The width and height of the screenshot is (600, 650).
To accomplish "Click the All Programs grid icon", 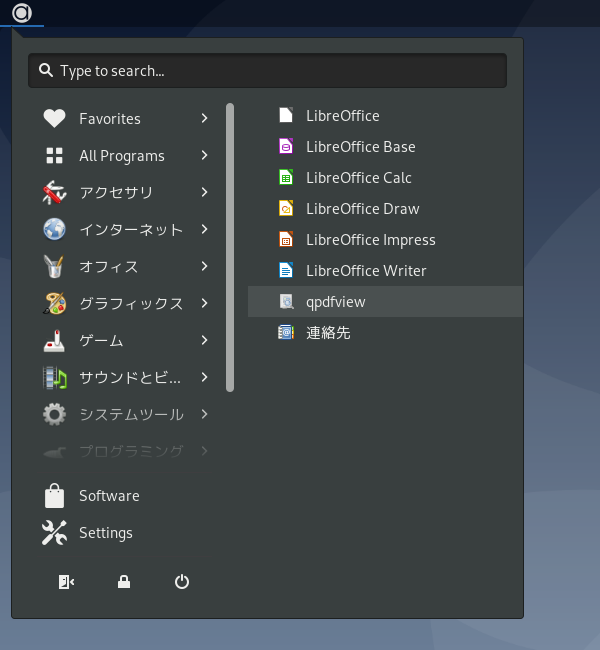I will pyautogui.click(x=54, y=155).
